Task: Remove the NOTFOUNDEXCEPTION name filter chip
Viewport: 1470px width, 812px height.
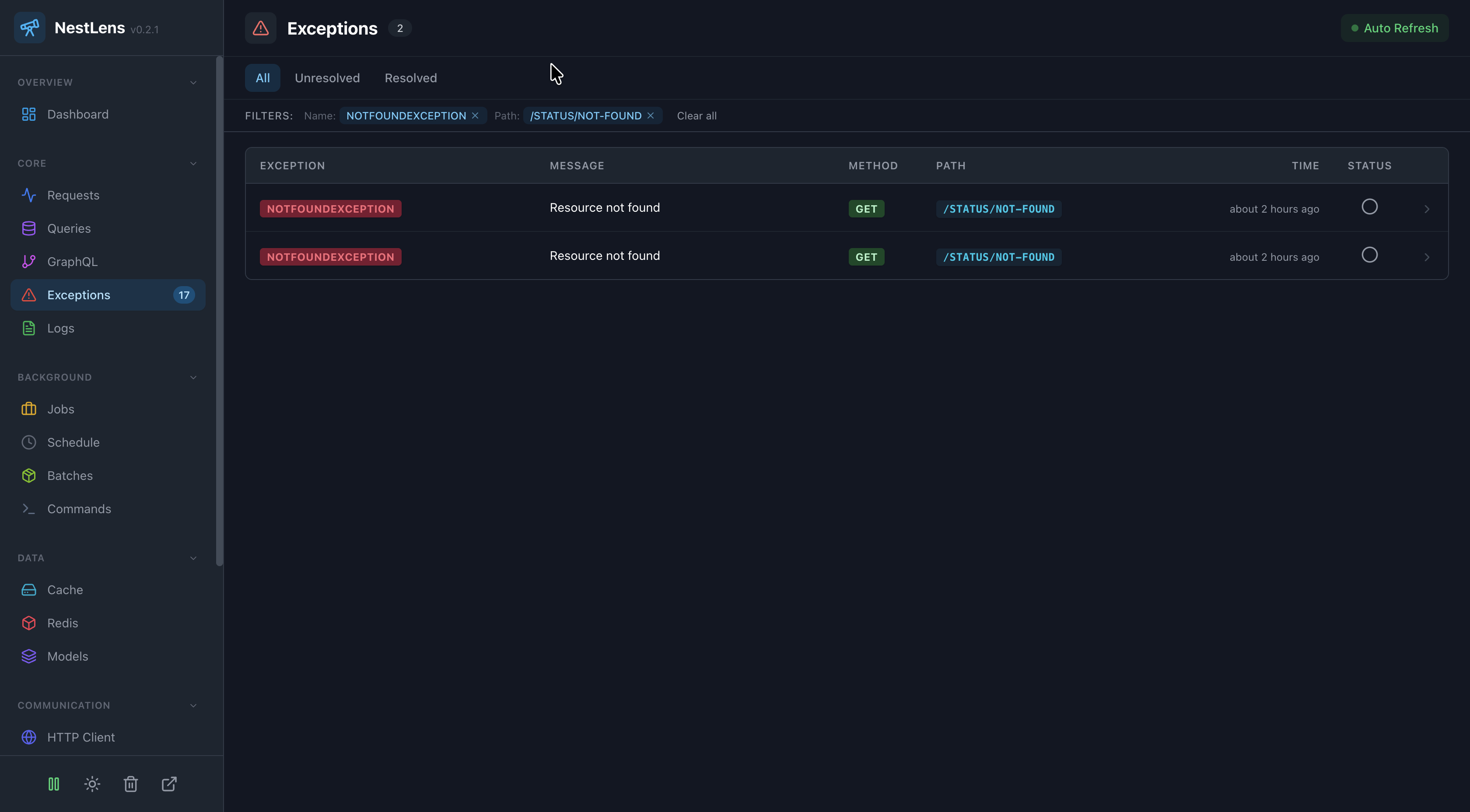Action: [x=475, y=116]
